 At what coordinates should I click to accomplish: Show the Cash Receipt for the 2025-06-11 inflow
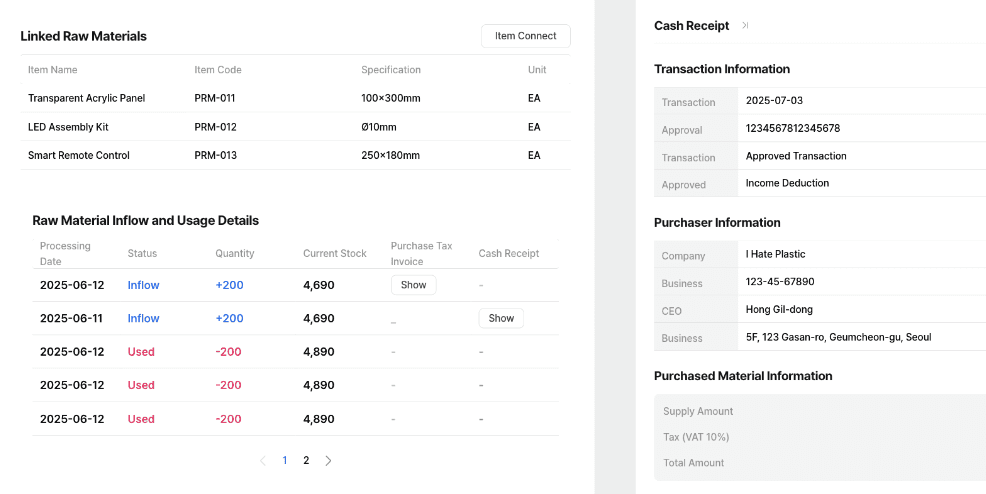501,318
